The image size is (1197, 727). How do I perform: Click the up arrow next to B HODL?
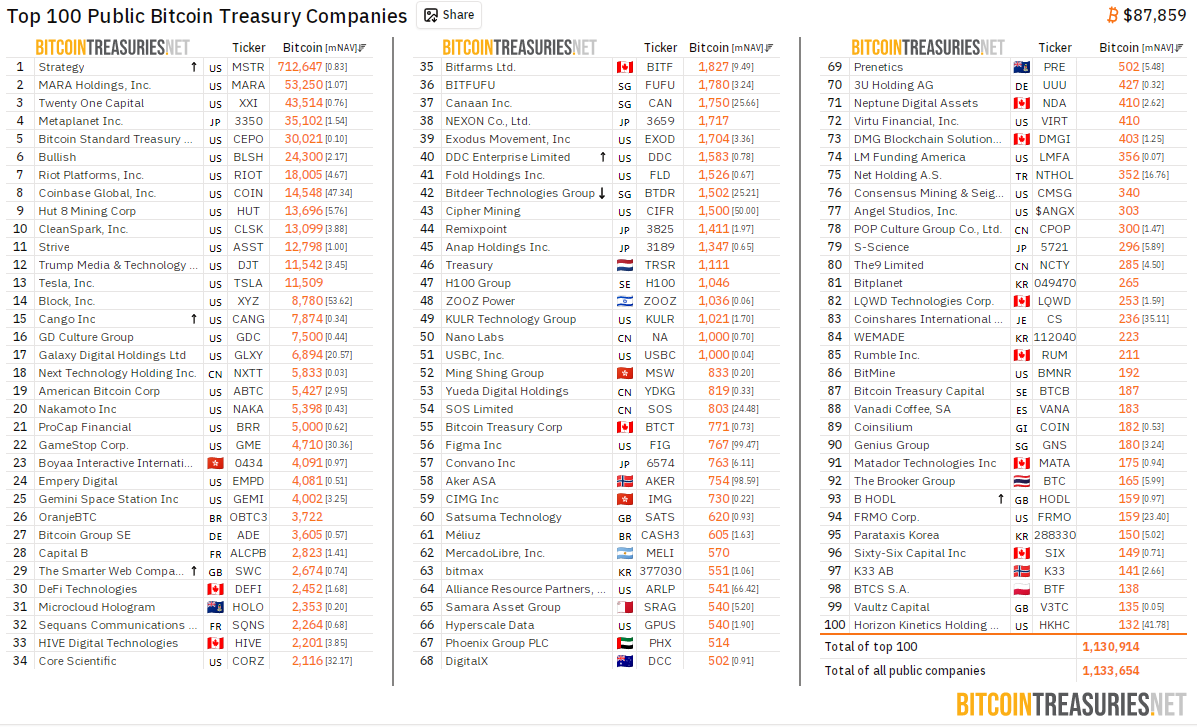point(1000,499)
